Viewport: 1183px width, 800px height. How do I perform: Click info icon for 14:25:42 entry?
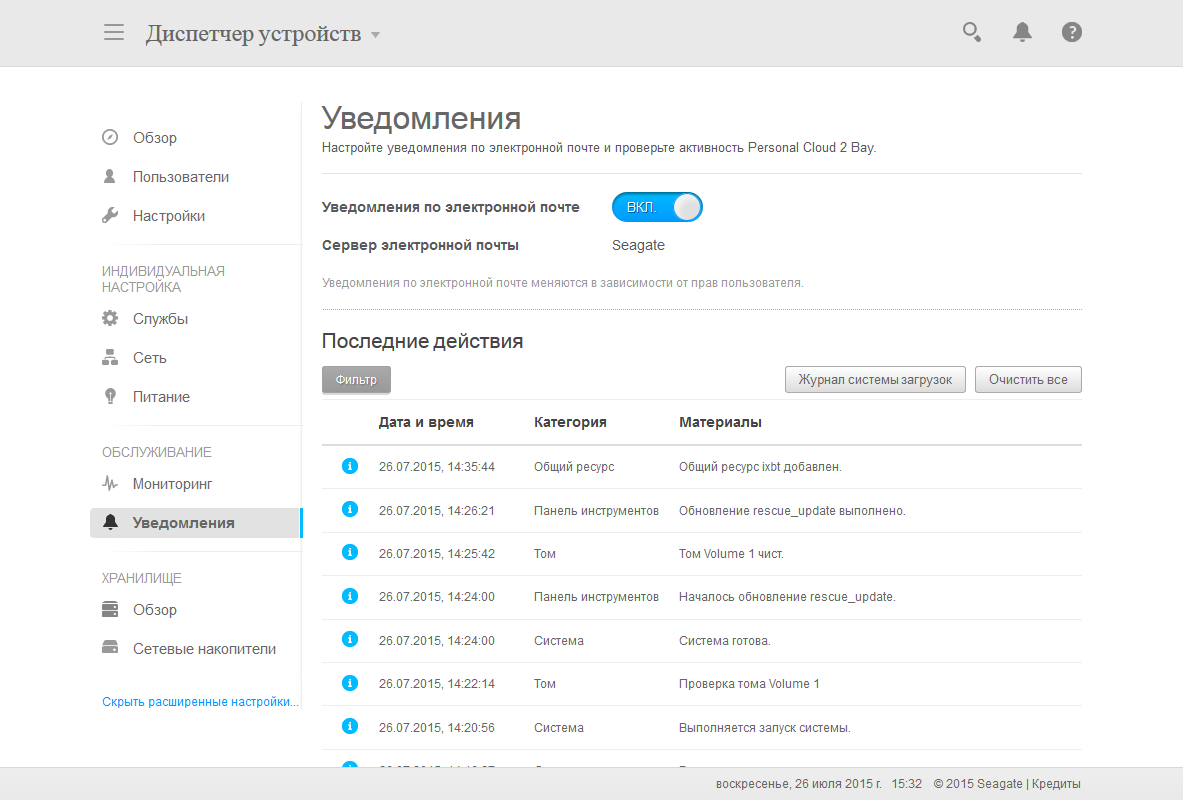350,552
